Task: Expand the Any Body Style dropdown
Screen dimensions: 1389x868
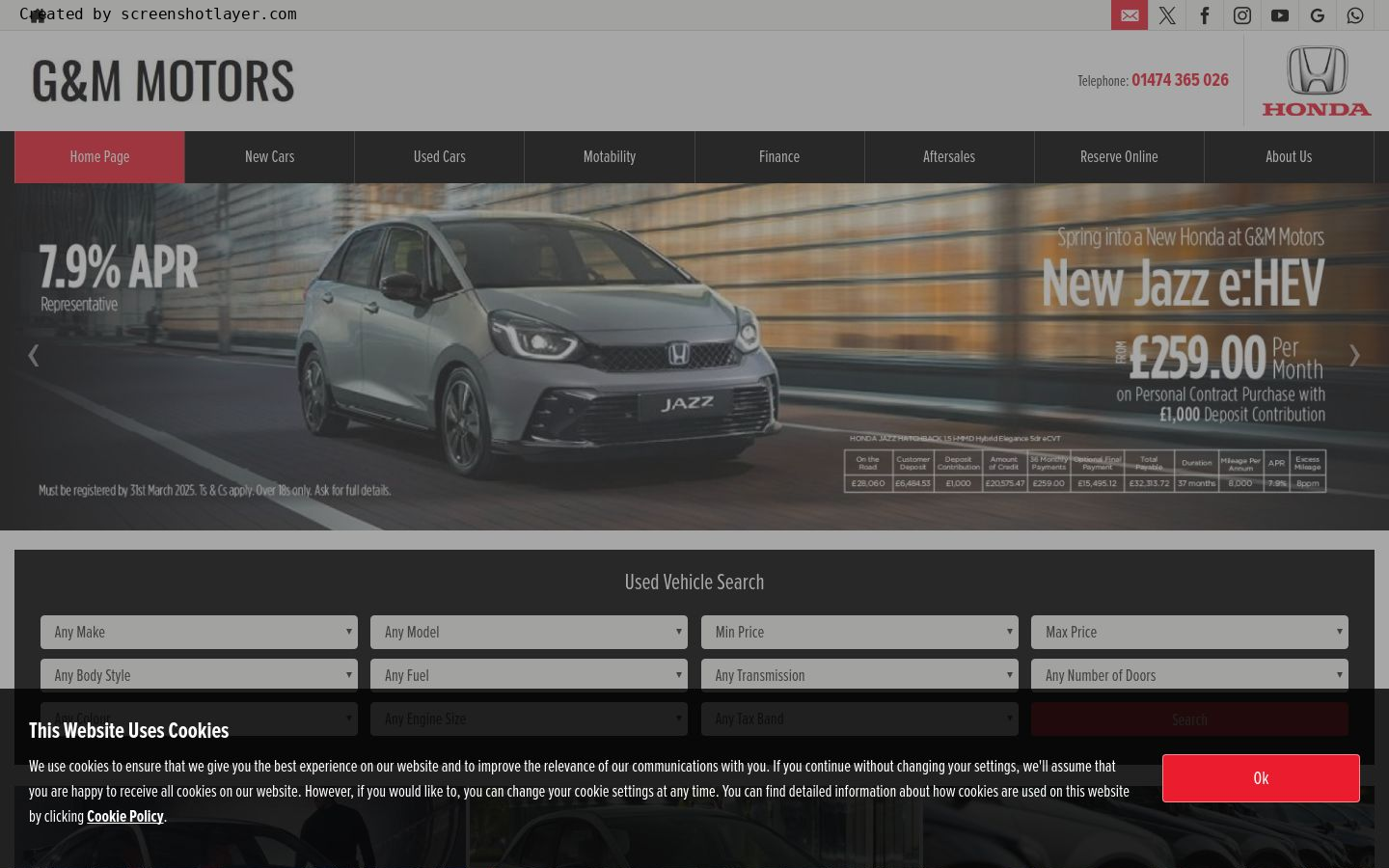Action: coord(199,675)
